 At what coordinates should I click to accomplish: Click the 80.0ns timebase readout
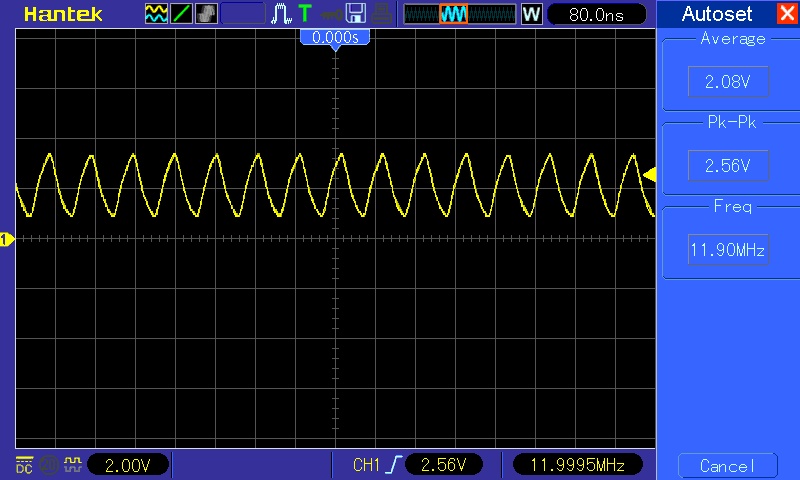(596, 14)
